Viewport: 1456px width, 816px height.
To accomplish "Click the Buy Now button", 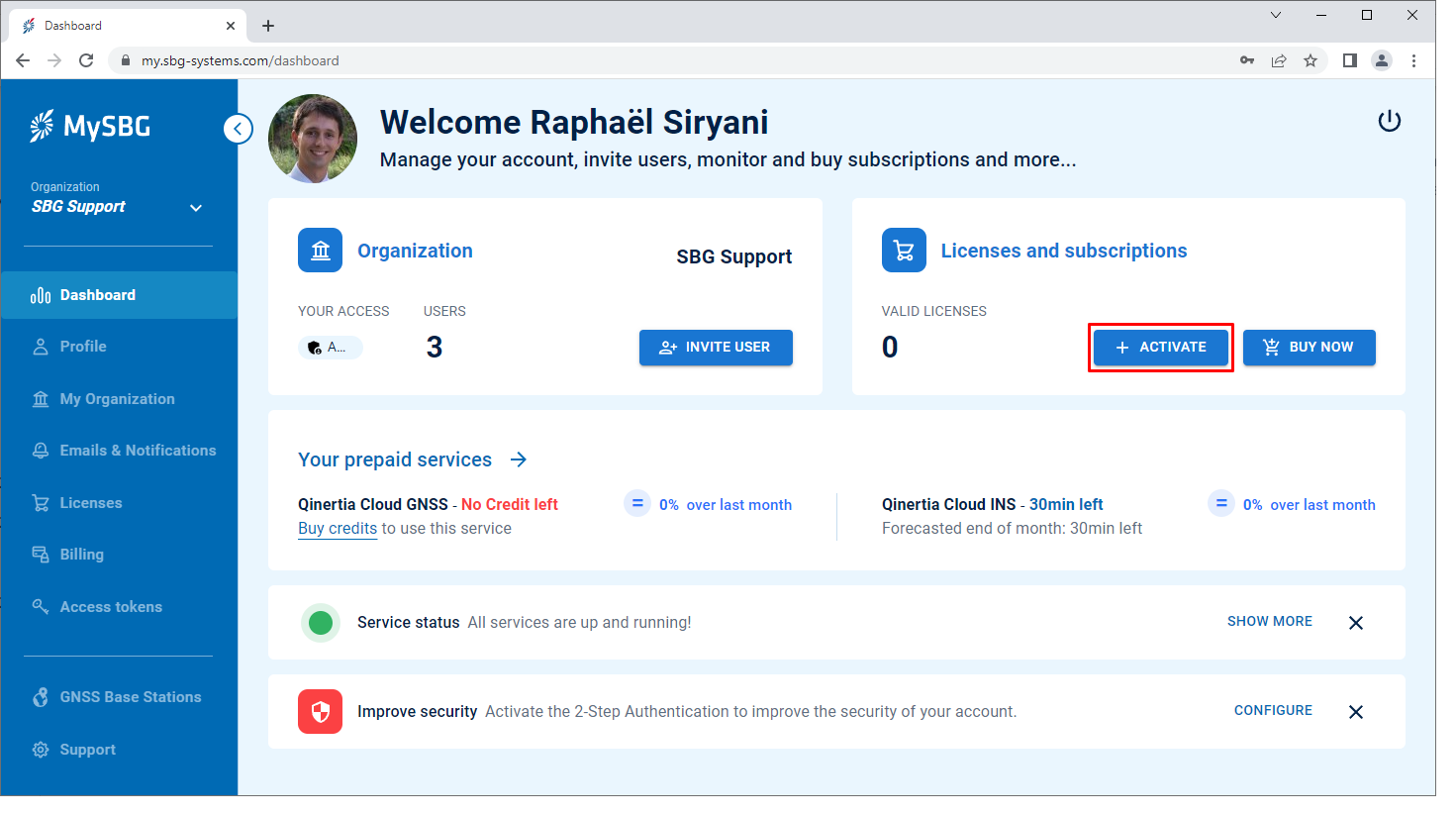I will point(1310,348).
